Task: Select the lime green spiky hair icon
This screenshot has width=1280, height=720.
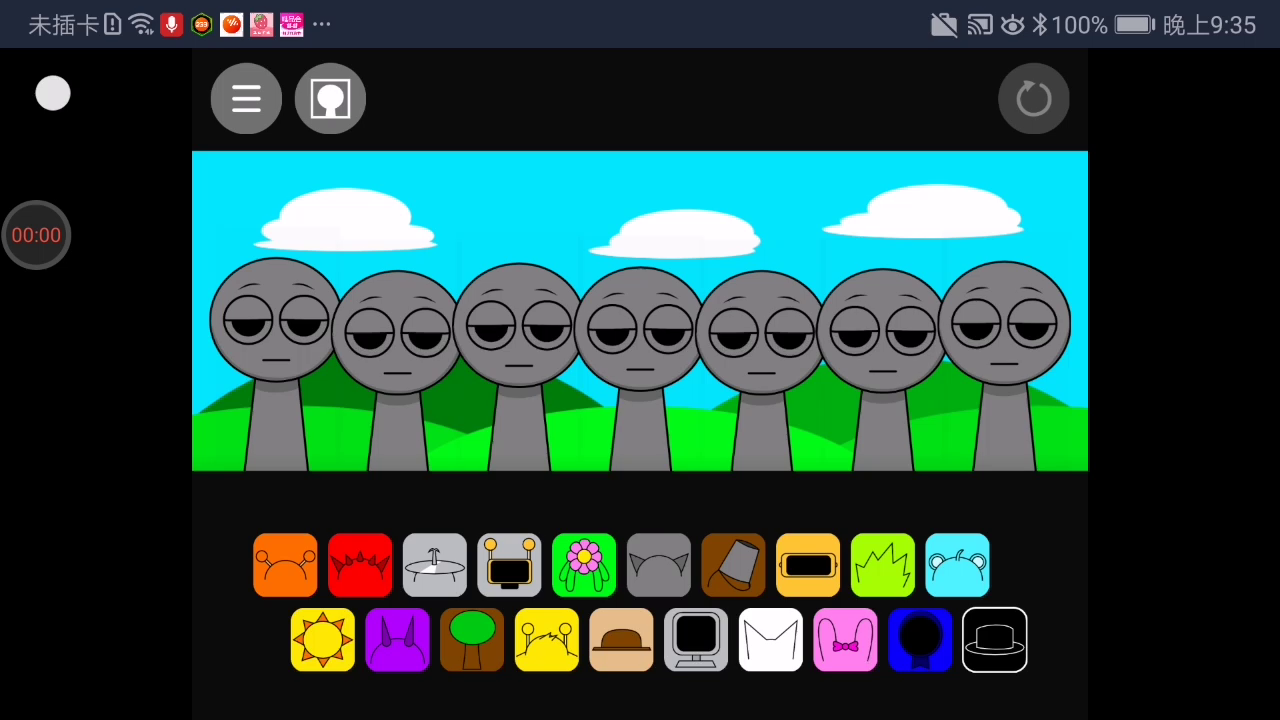Action: point(883,565)
